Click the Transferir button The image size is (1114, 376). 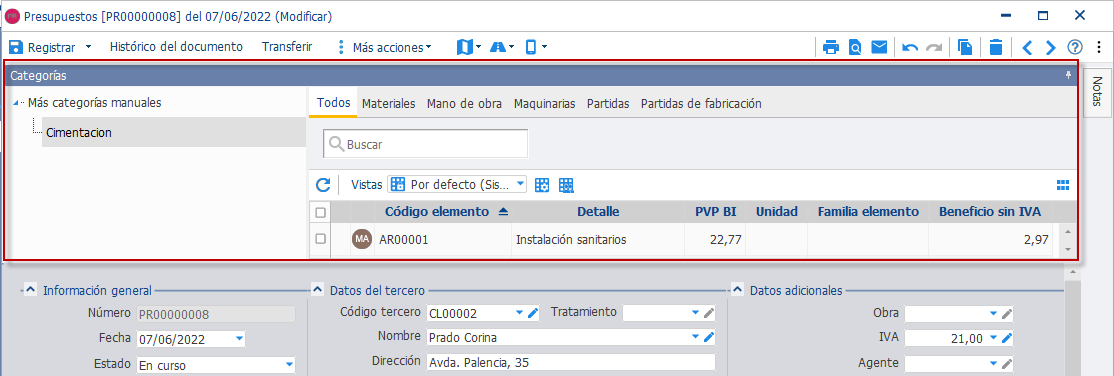click(x=287, y=47)
